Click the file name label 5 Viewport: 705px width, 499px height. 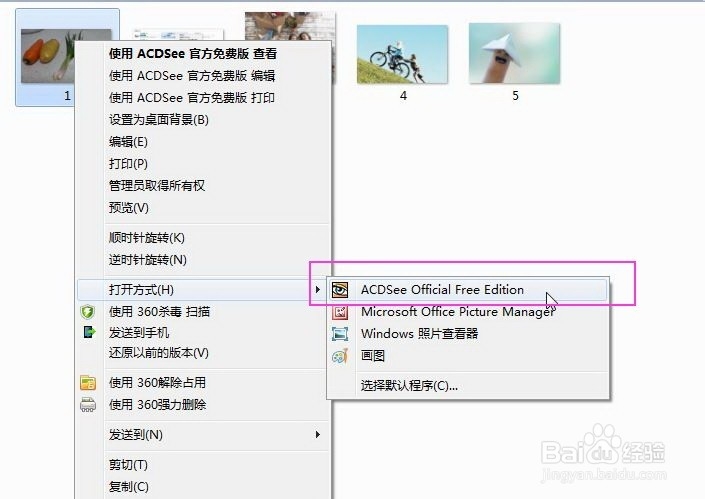(x=515, y=96)
